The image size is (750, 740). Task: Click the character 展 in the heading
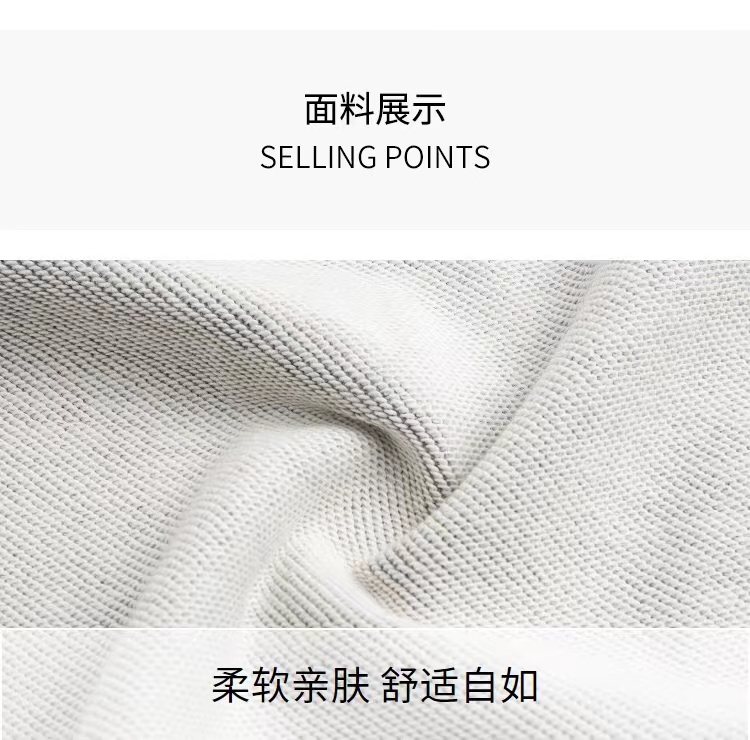click(392, 110)
